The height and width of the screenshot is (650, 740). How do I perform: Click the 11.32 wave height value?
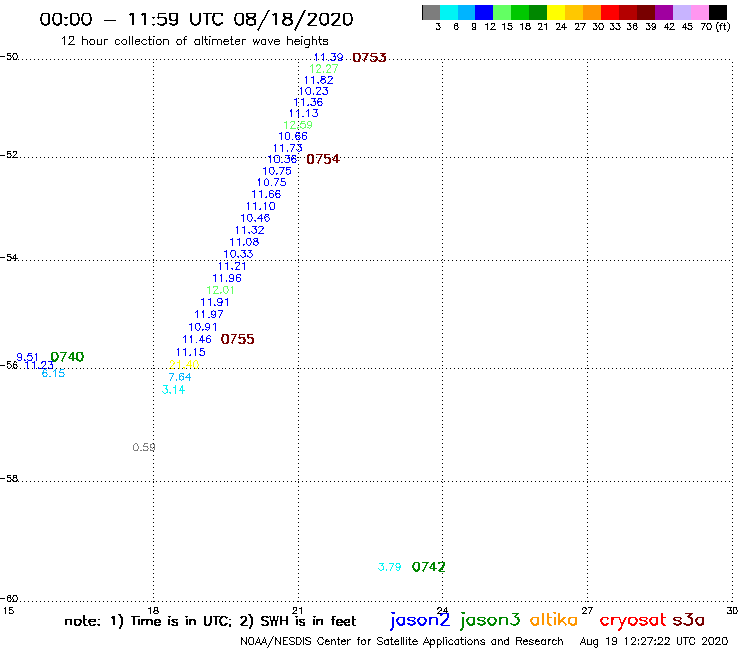pos(250,230)
